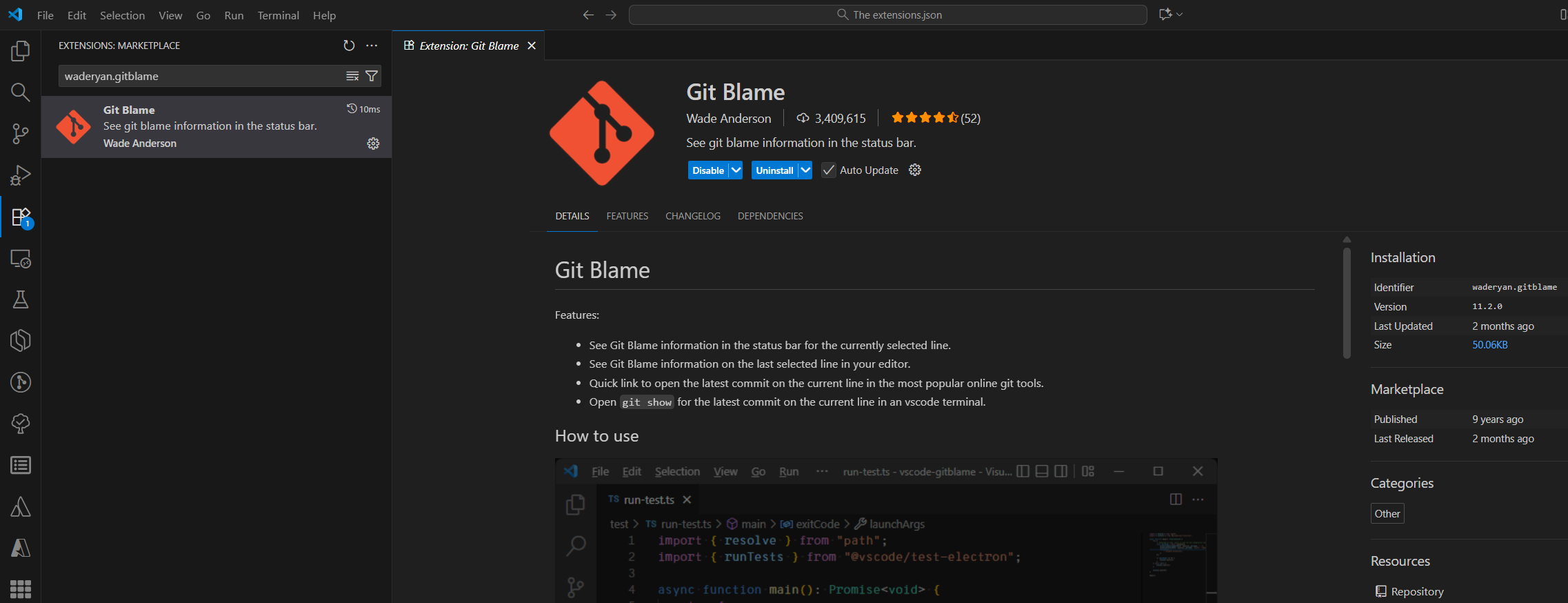The width and height of the screenshot is (1568, 603).
Task: Go back with the navigation arrow
Action: (x=588, y=14)
